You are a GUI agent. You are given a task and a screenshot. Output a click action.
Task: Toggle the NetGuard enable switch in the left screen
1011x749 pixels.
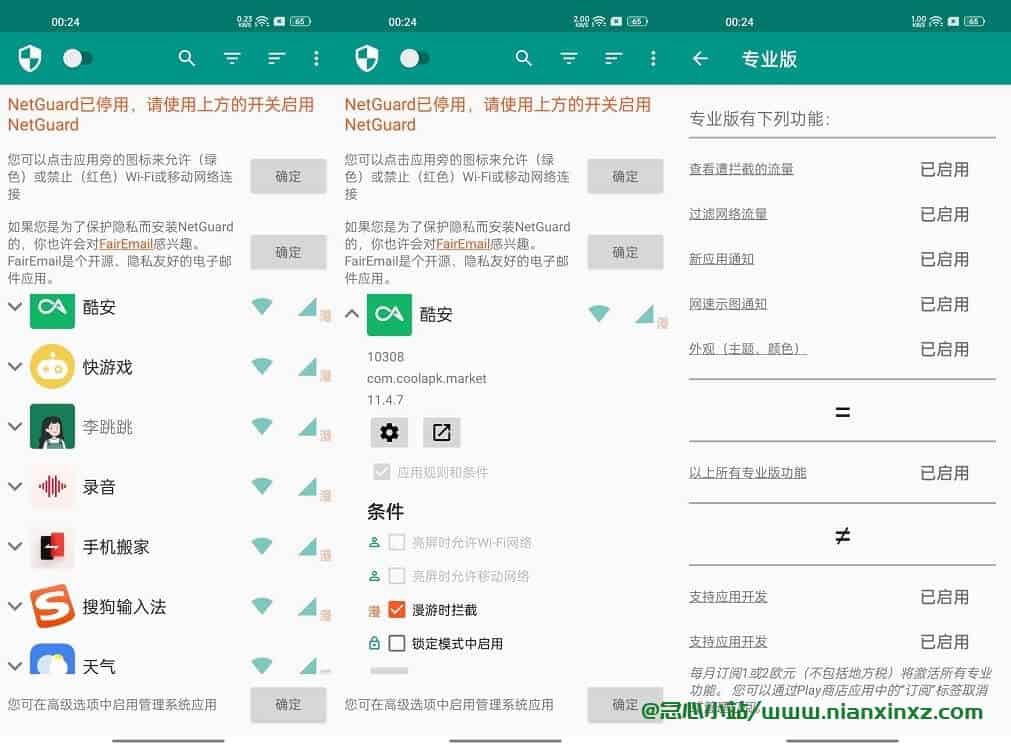[77, 59]
